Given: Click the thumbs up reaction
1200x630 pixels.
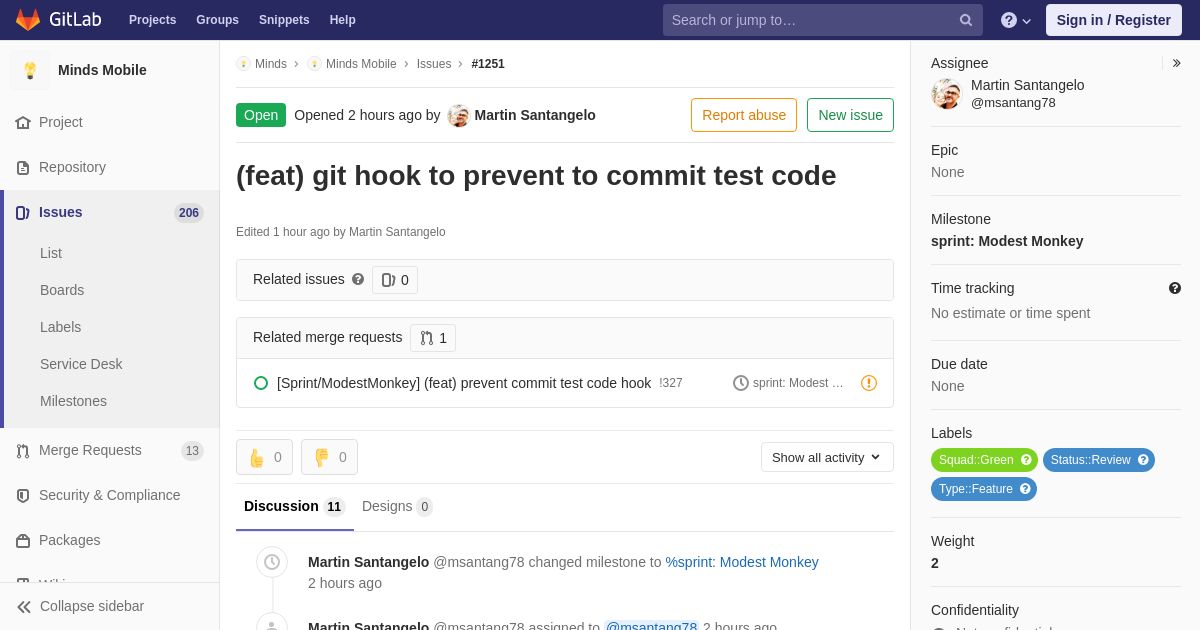Looking at the screenshot, I should pyautogui.click(x=264, y=457).
